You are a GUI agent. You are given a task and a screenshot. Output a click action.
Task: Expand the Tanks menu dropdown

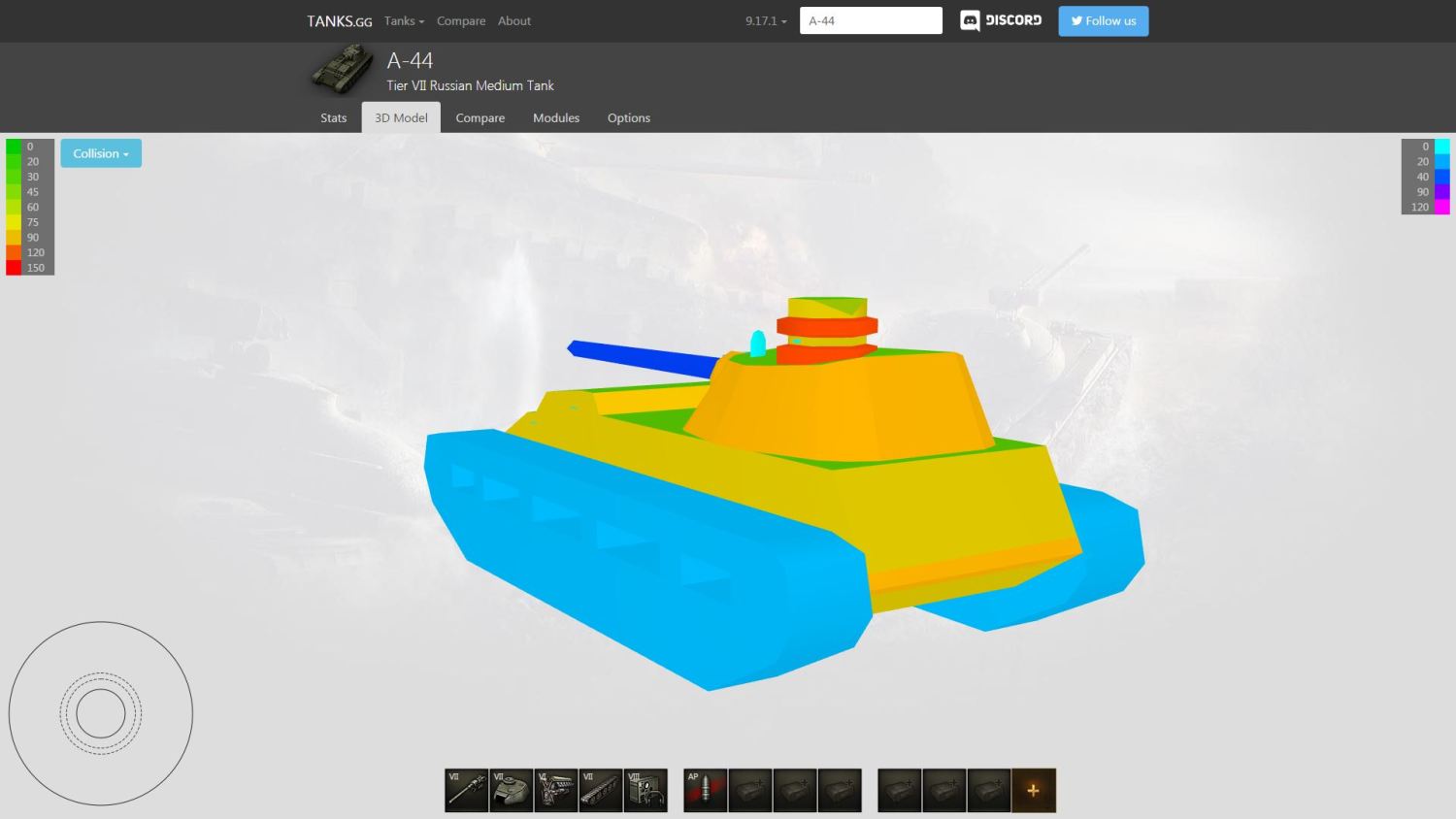404,20
